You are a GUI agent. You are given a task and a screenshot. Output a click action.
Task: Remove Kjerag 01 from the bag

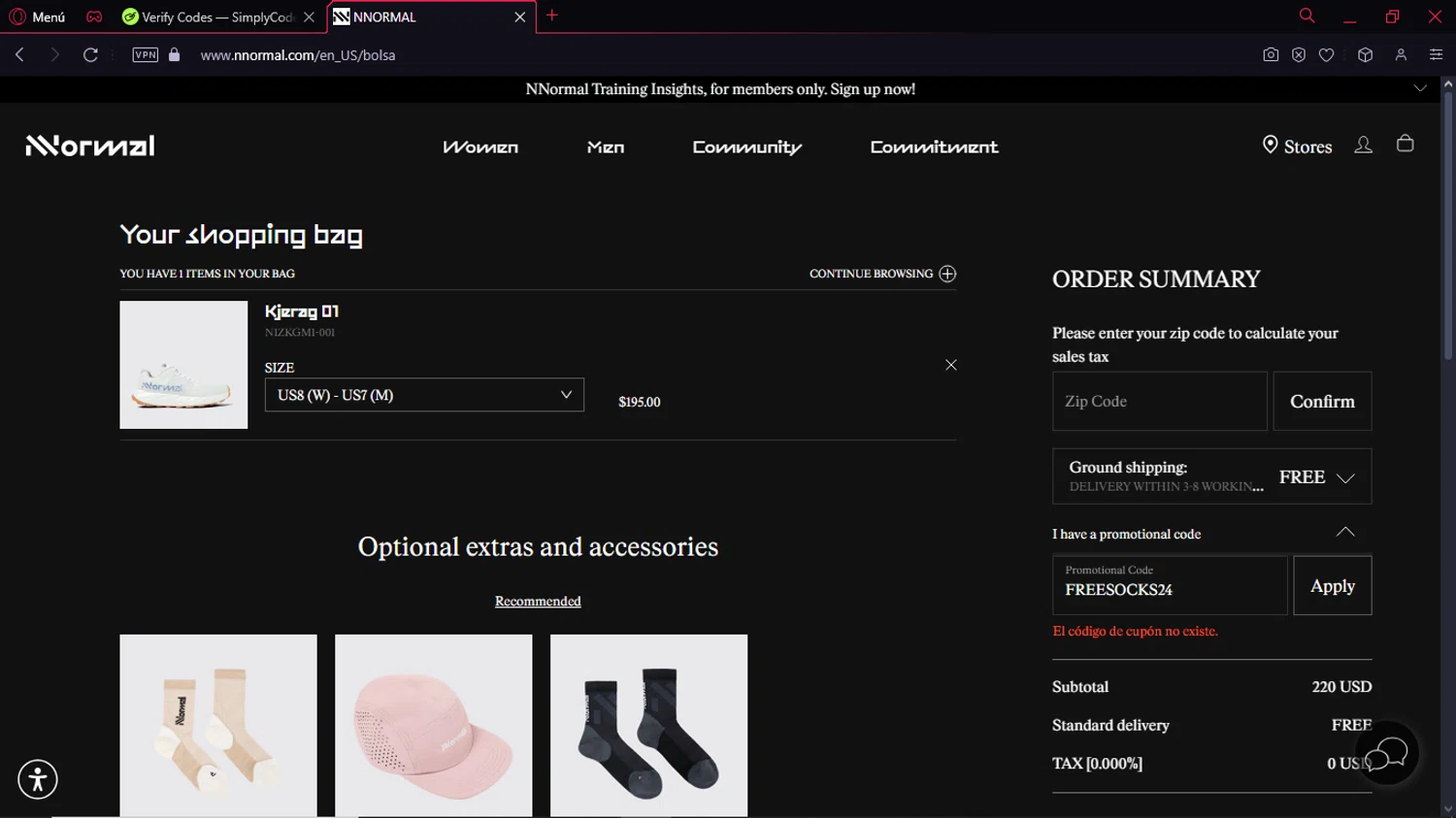pos(951,365)
